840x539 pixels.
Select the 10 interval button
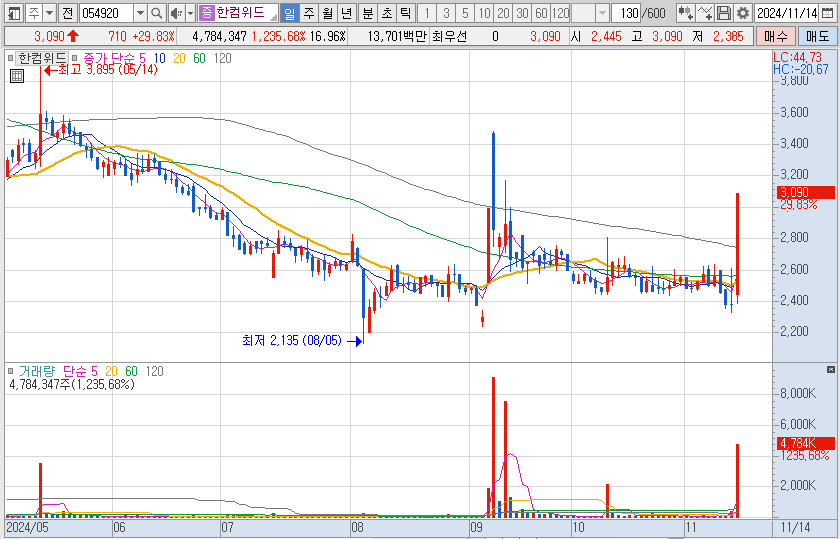(x=484, y=13)
